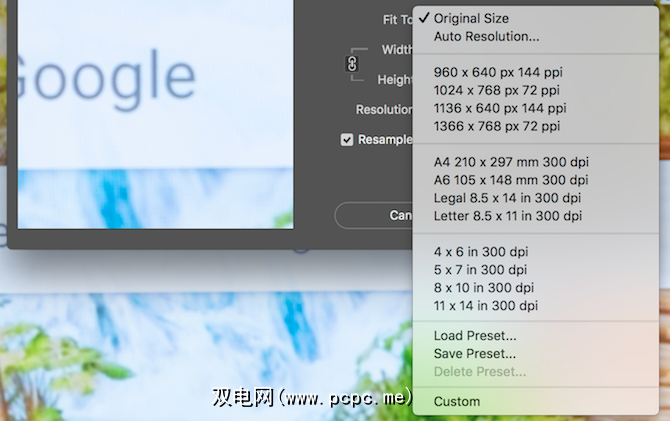Toggle the Resample checkbox

click(x=347, y=139)
